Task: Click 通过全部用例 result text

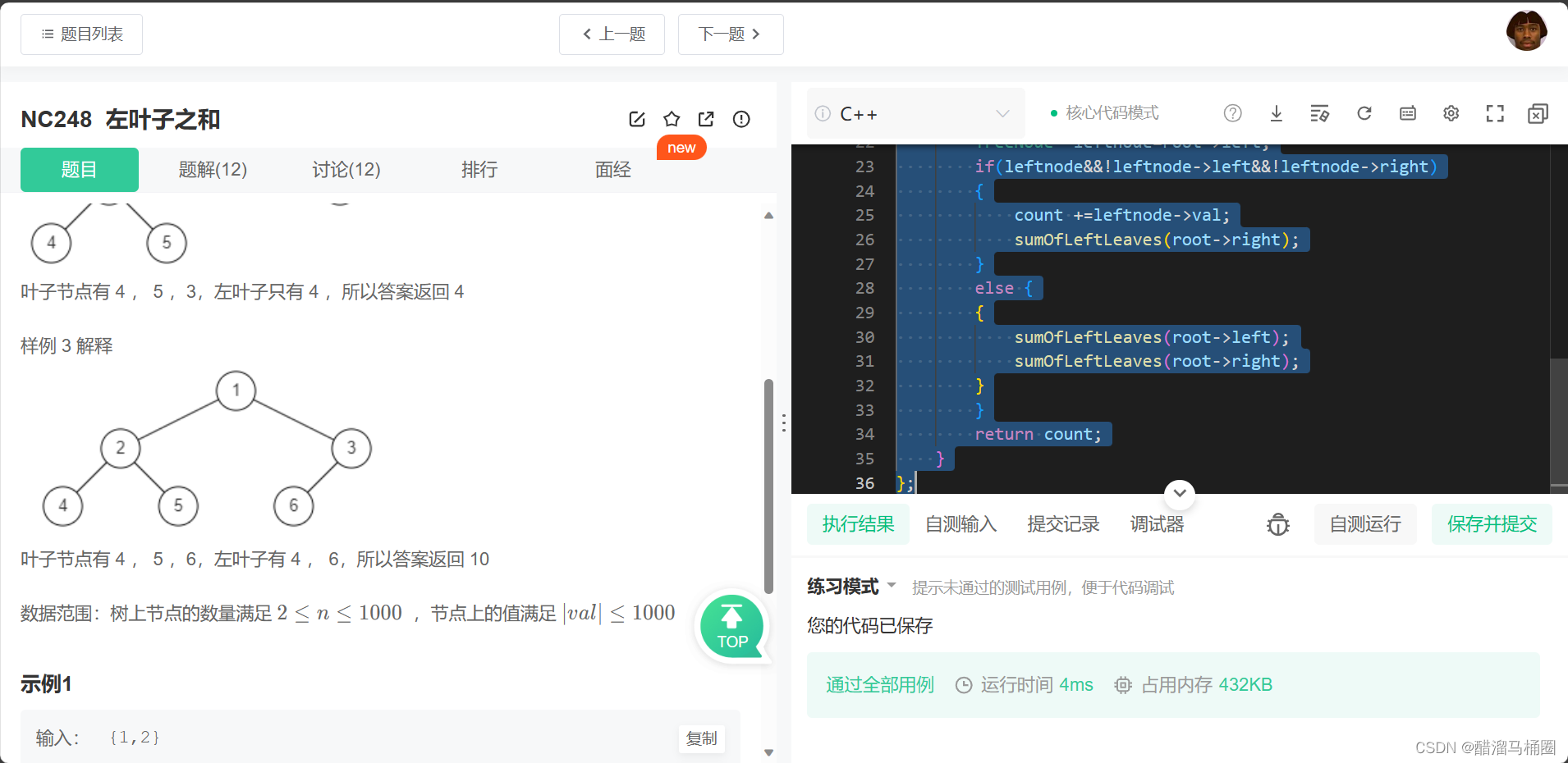Action: pyautogui.click(x=880, y=685)
